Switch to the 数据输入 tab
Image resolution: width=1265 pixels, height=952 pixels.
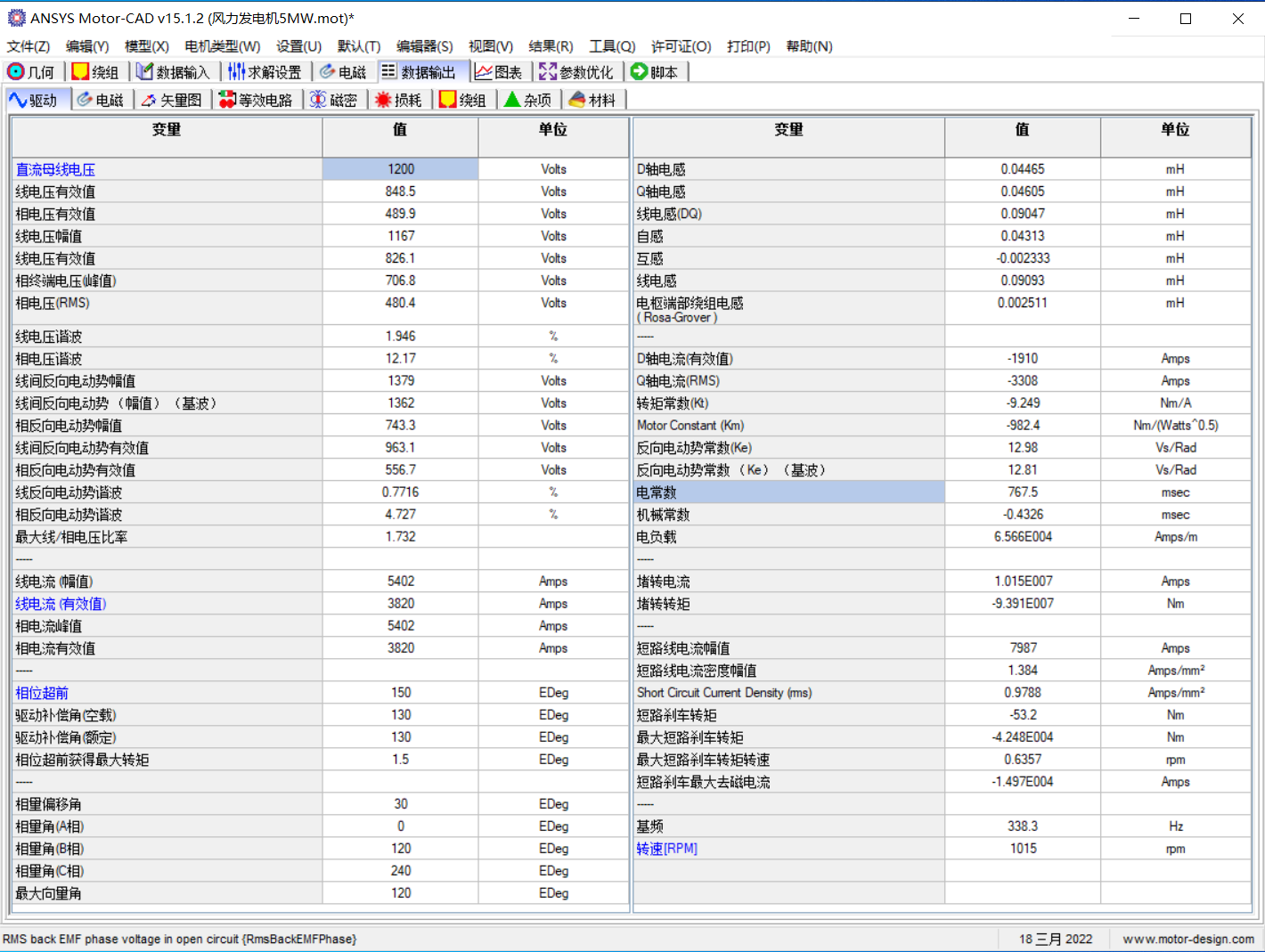click(174, 72)
